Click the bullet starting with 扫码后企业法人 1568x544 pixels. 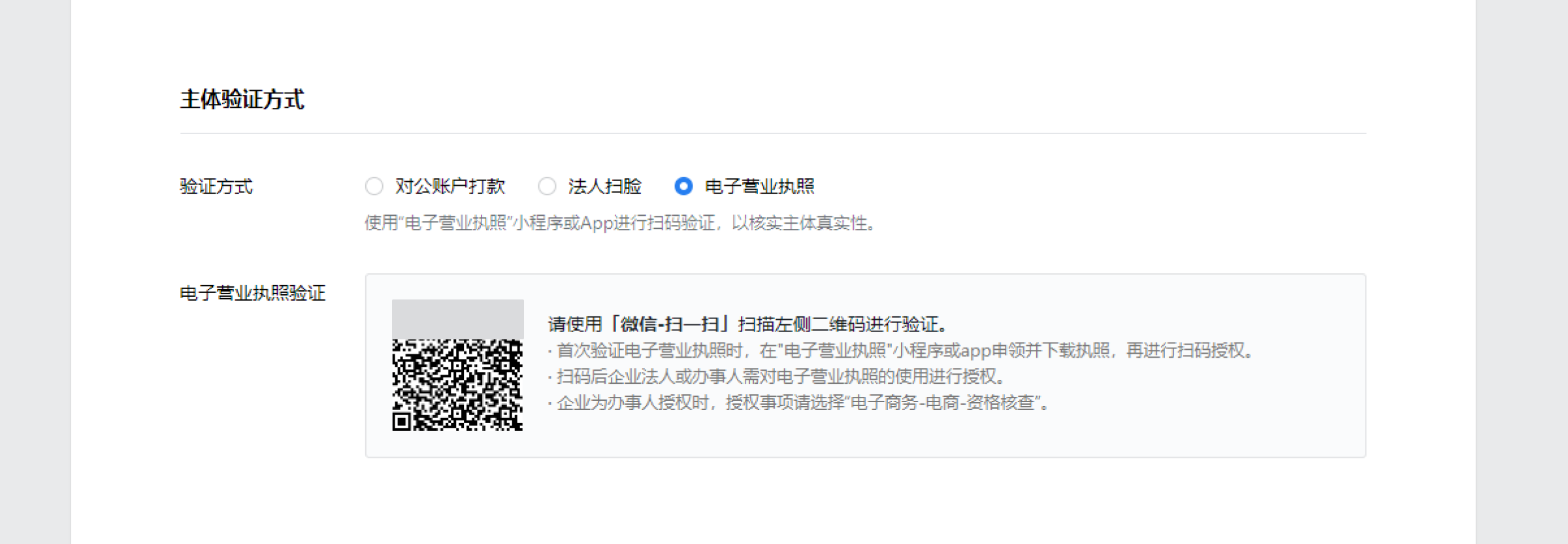pyautogui.click(x=776, y=377)
